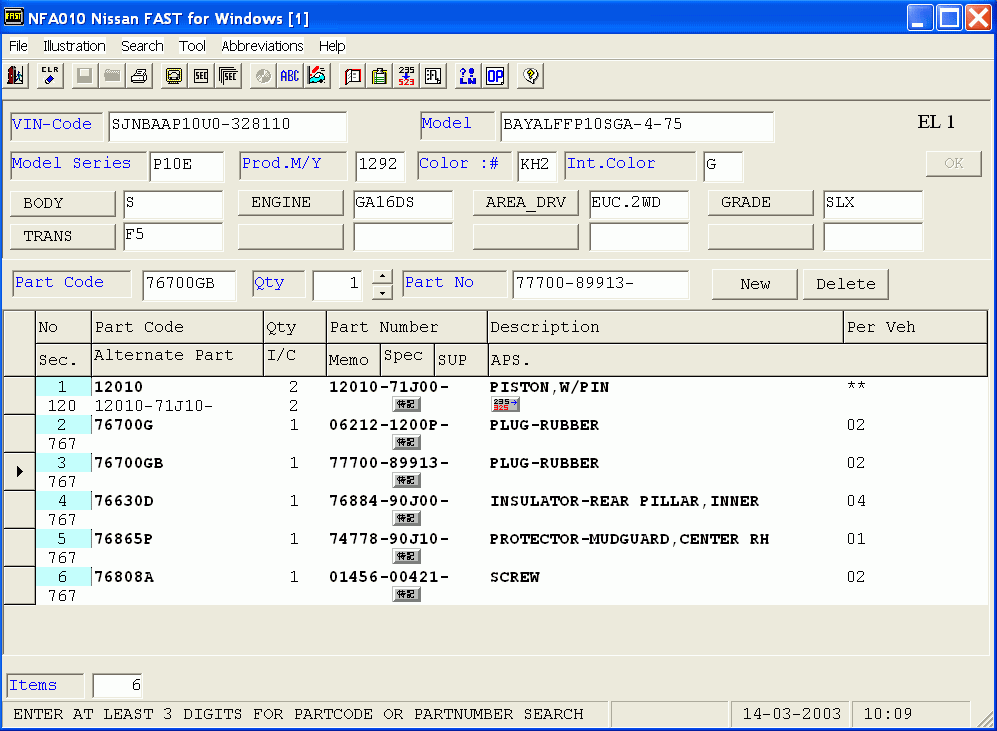
Task: Select part code 12010 in the table
Action: 118,386
